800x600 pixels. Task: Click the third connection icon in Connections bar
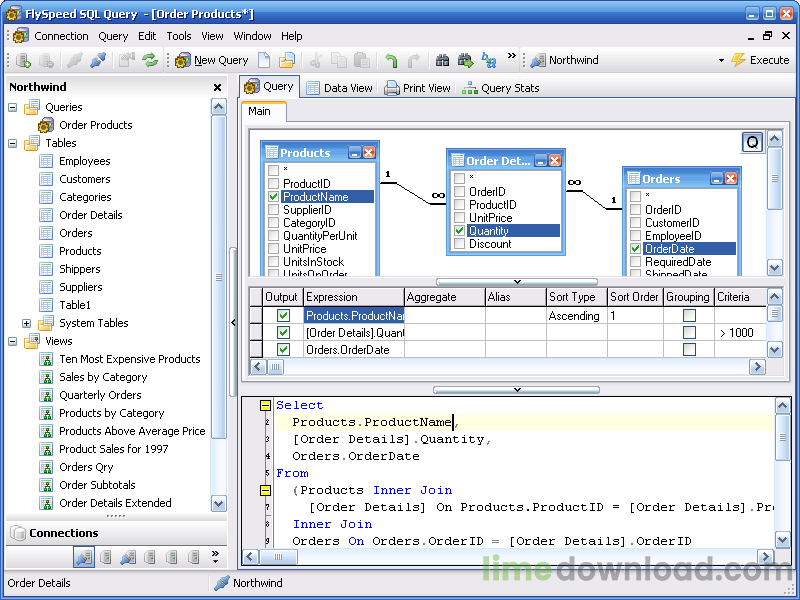[x=128, y=557]
